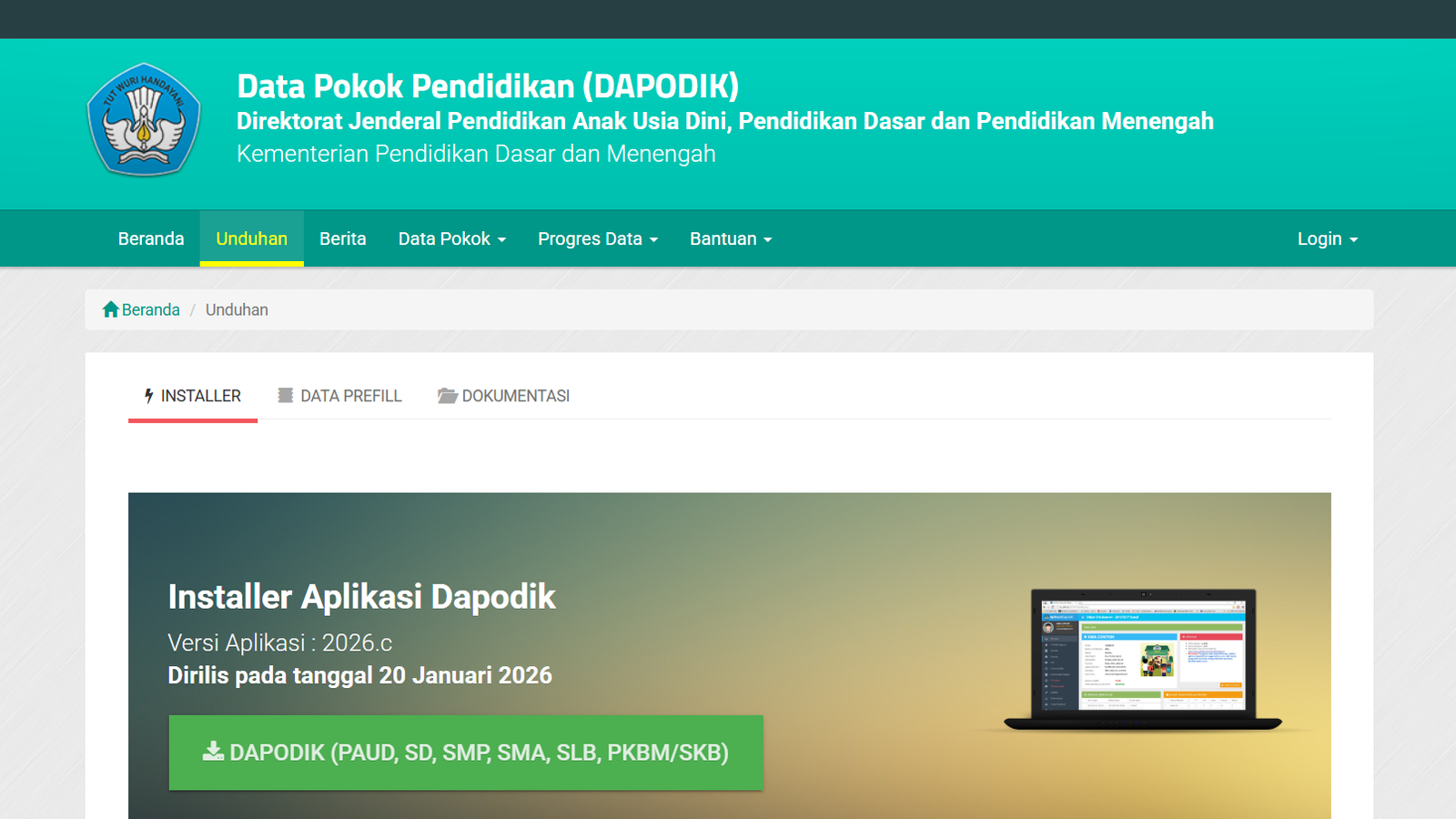Download DAPODIK for PAUD, SD, SMP, SMA
Image resolution: width=1456 pixels, height=819 pixels.
click(x=466, y=753)
